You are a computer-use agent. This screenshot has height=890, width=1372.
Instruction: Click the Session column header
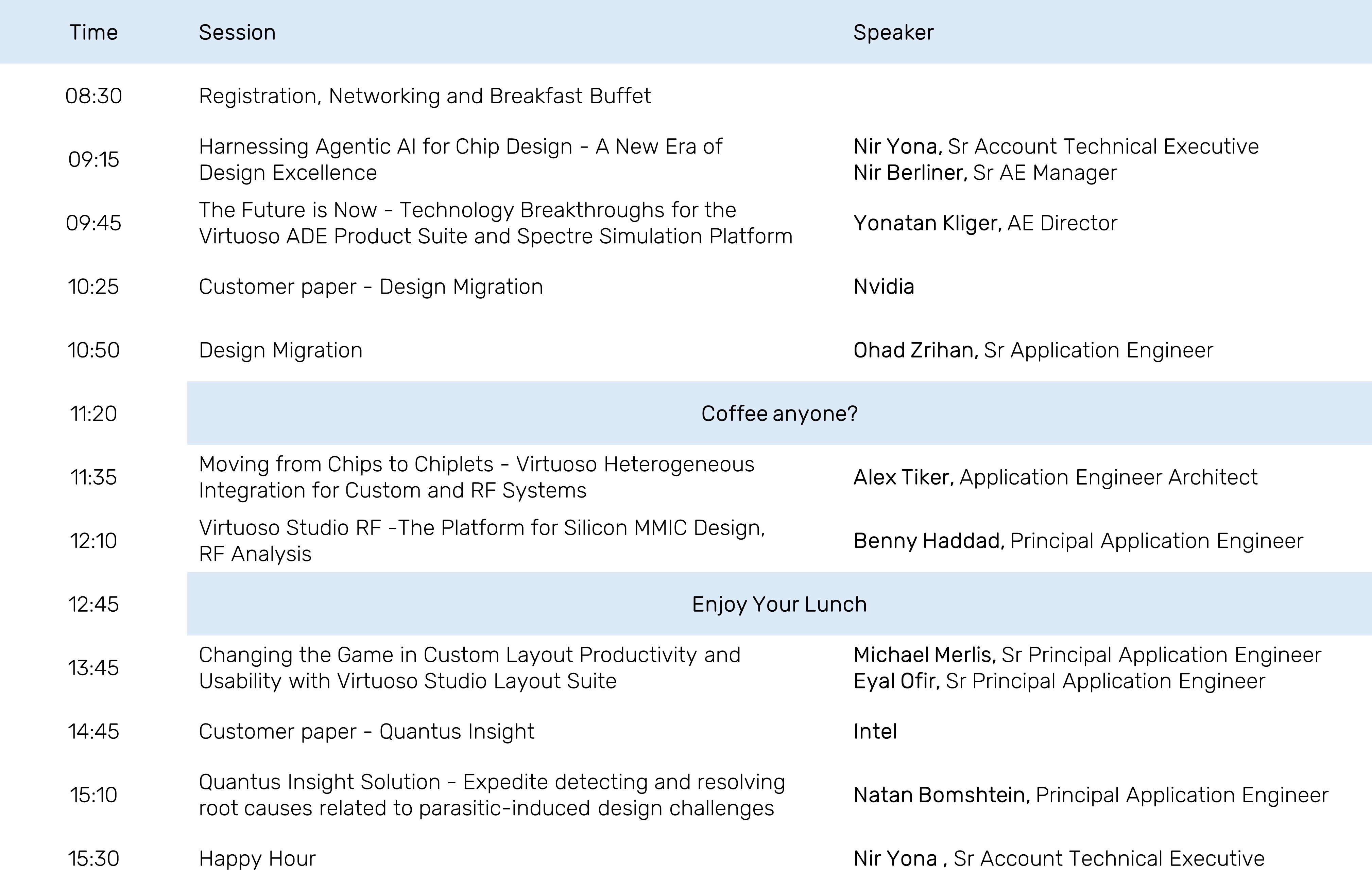pos(237,32)
